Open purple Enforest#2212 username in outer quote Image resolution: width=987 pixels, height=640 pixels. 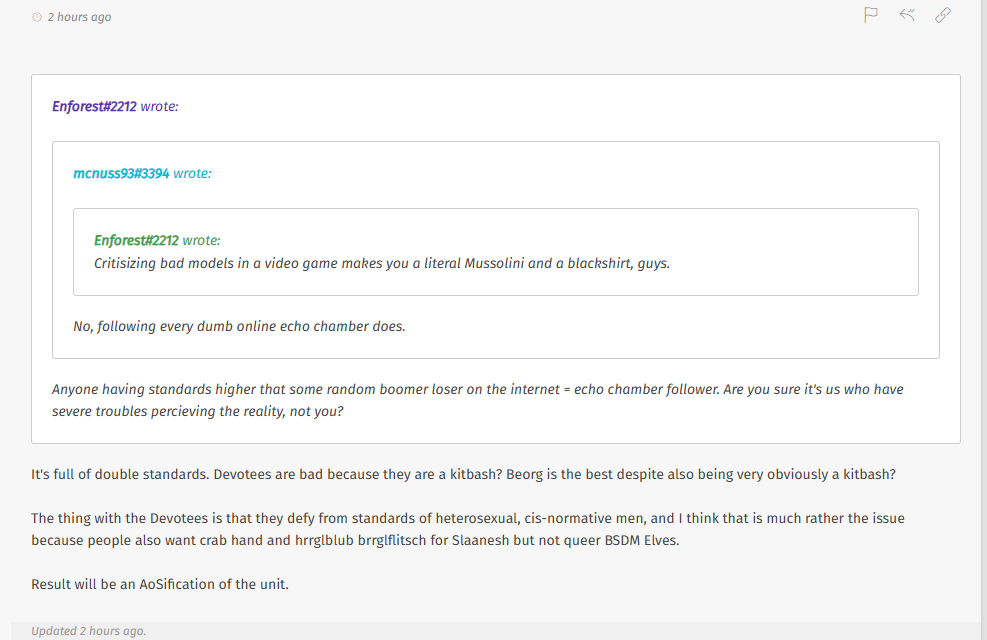tap(94, 106)
